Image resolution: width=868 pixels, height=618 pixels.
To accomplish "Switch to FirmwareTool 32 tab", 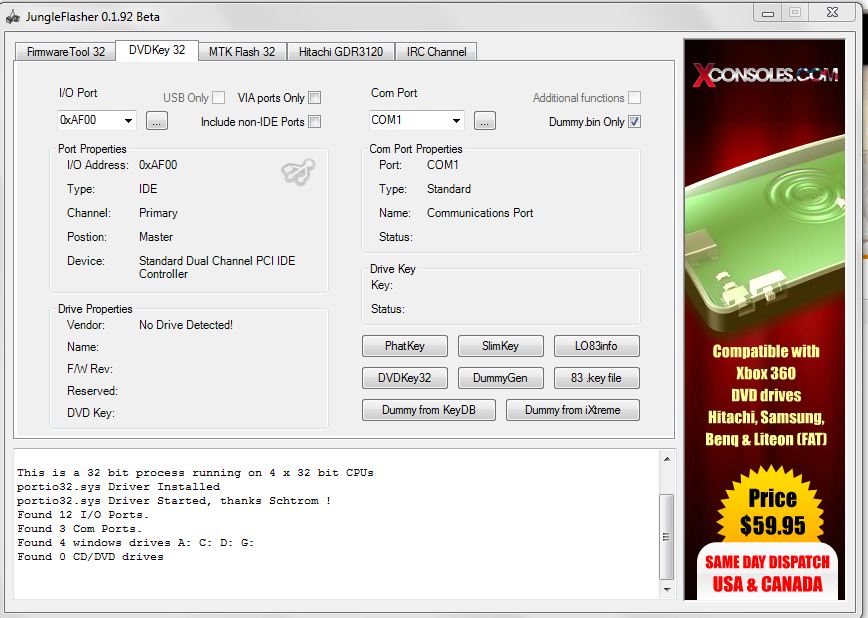I will [x=65, y=52].
